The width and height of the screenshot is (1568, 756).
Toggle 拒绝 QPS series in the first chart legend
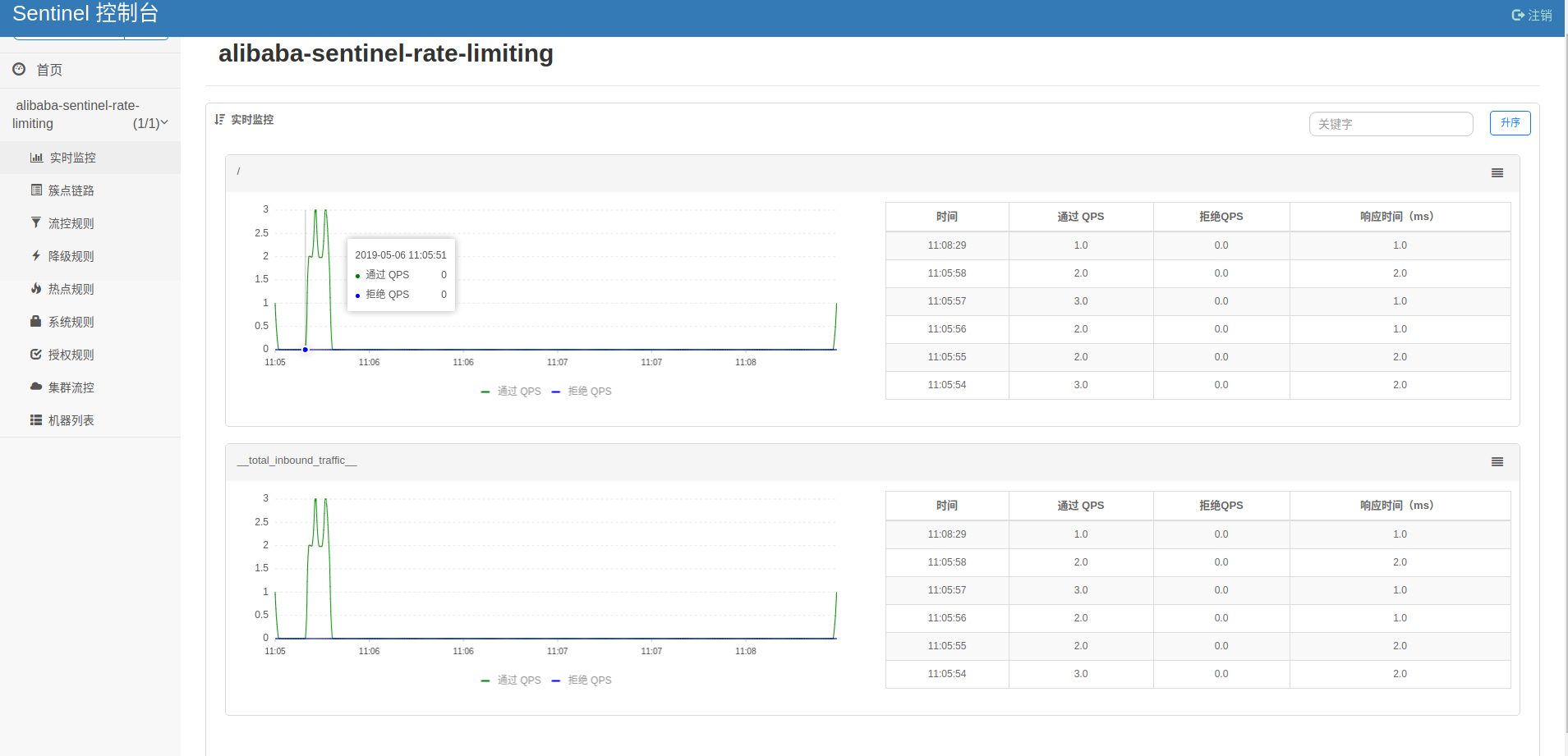pyautogui.click(x=582, y=392)
